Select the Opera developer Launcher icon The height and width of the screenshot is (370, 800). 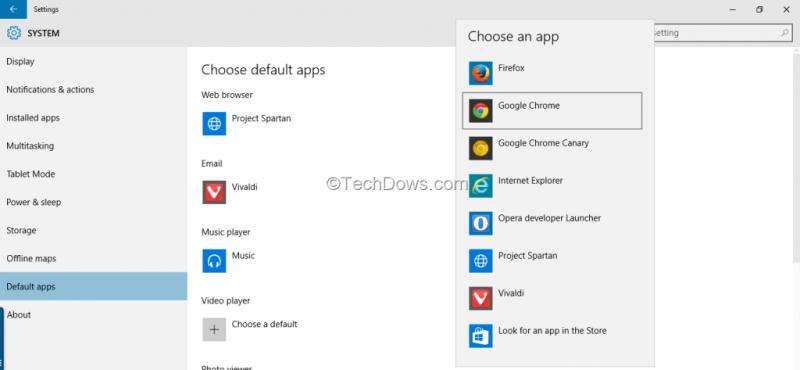click(480, 224)
